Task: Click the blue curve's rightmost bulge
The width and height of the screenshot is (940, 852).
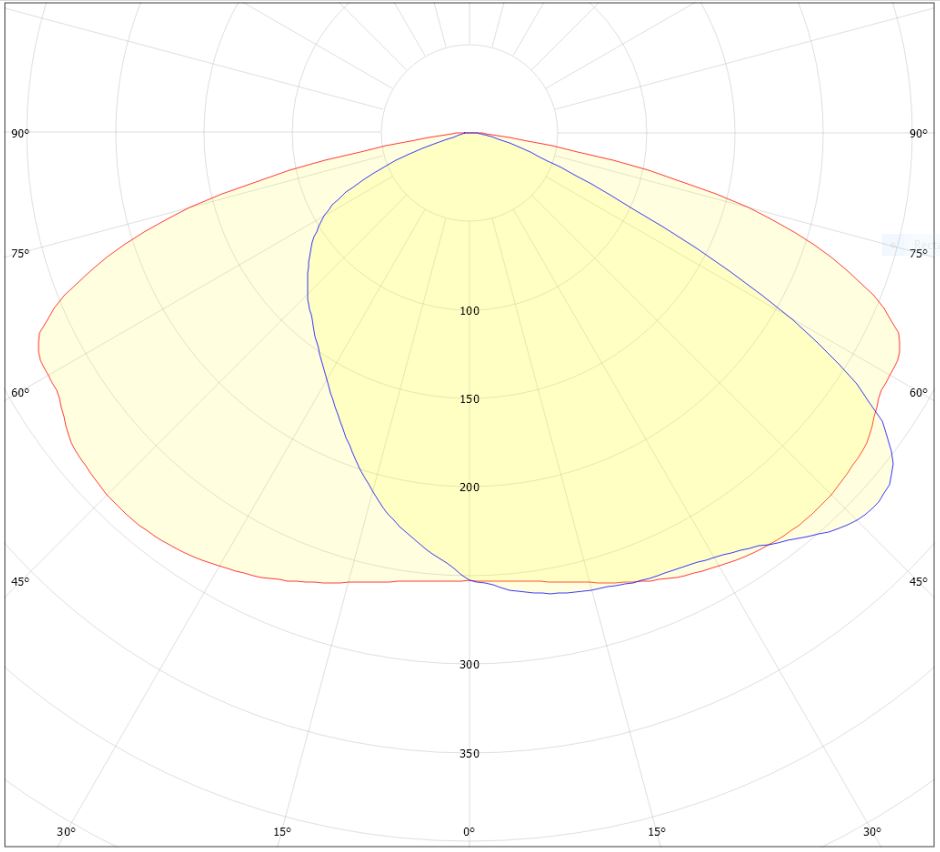Action: 892,464
